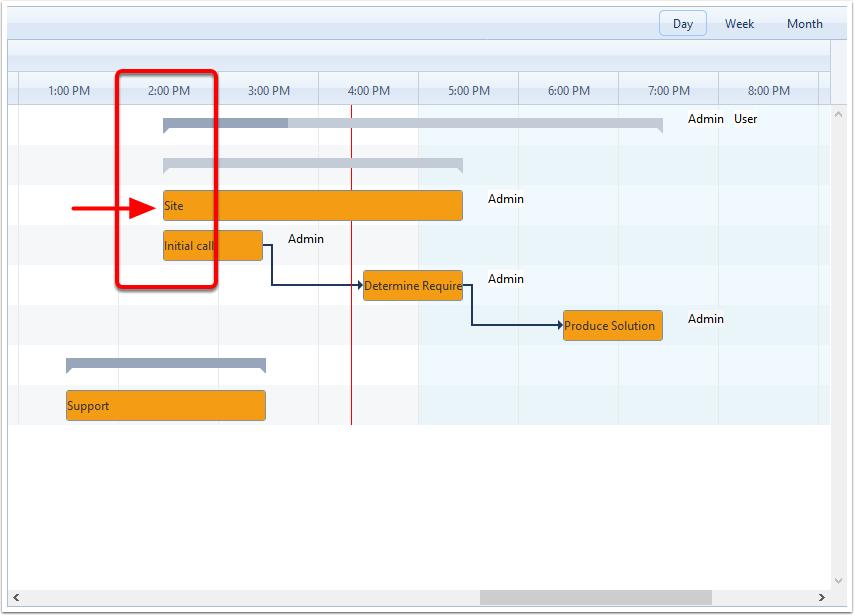Screen dimensions: 854x615
Task: Select the Site task bar
Action: (313, 205)
